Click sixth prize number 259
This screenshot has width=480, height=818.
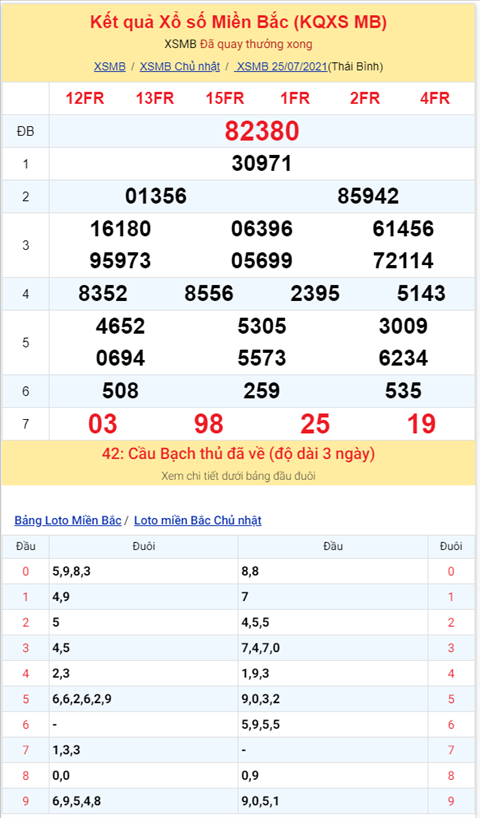pyautogui.click(x=262, y=391)
